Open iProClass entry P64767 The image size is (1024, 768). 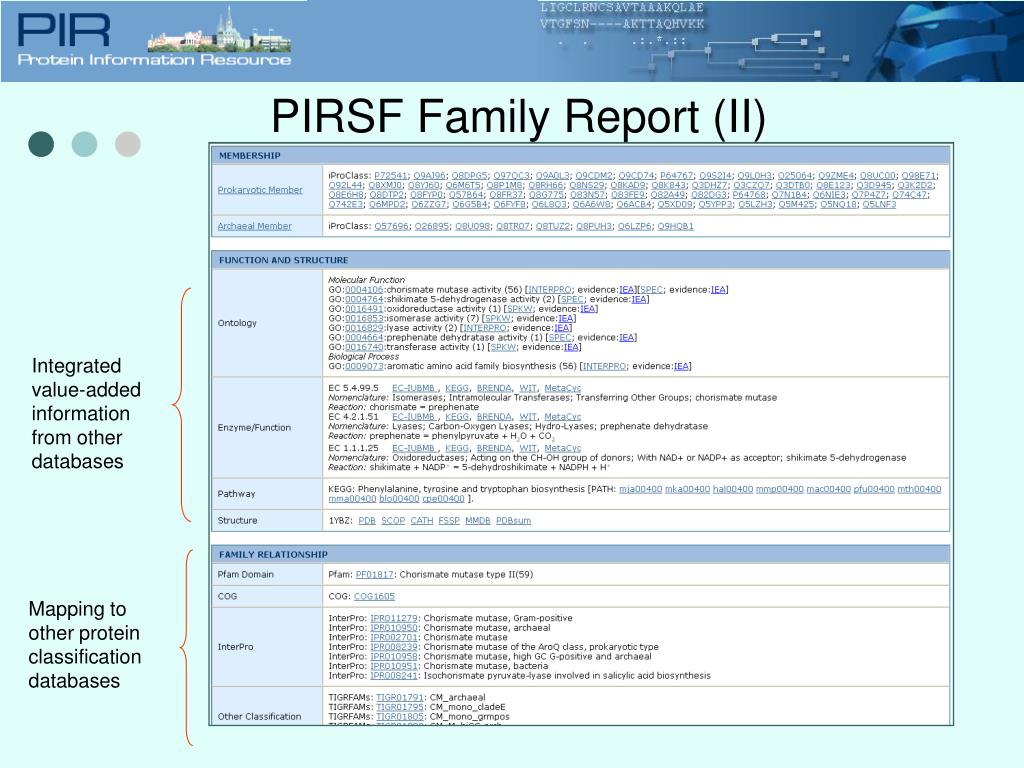pyautogui.click(x=677, y=176)
